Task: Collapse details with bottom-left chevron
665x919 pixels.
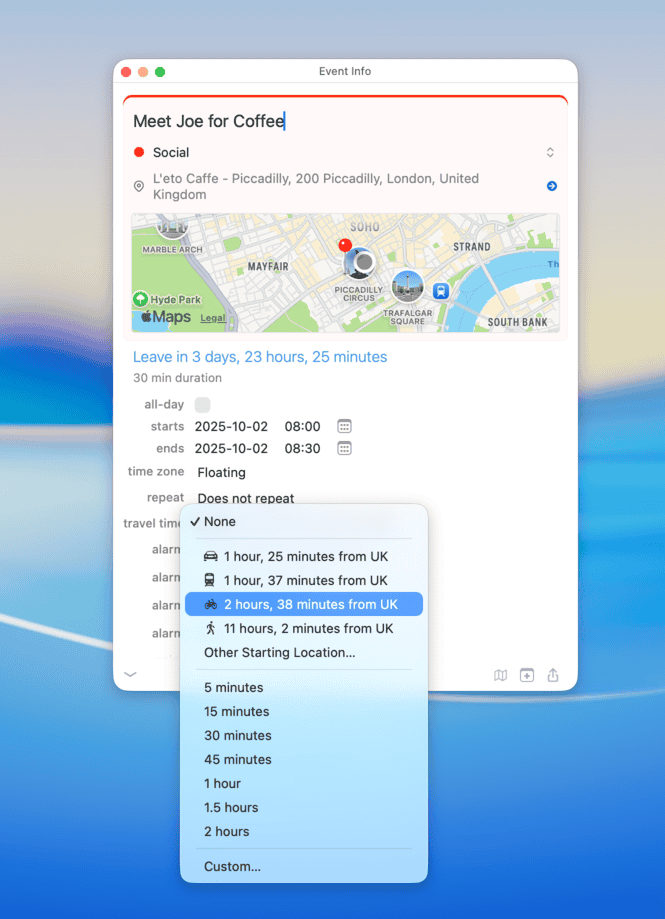Action: pos(130,674)
